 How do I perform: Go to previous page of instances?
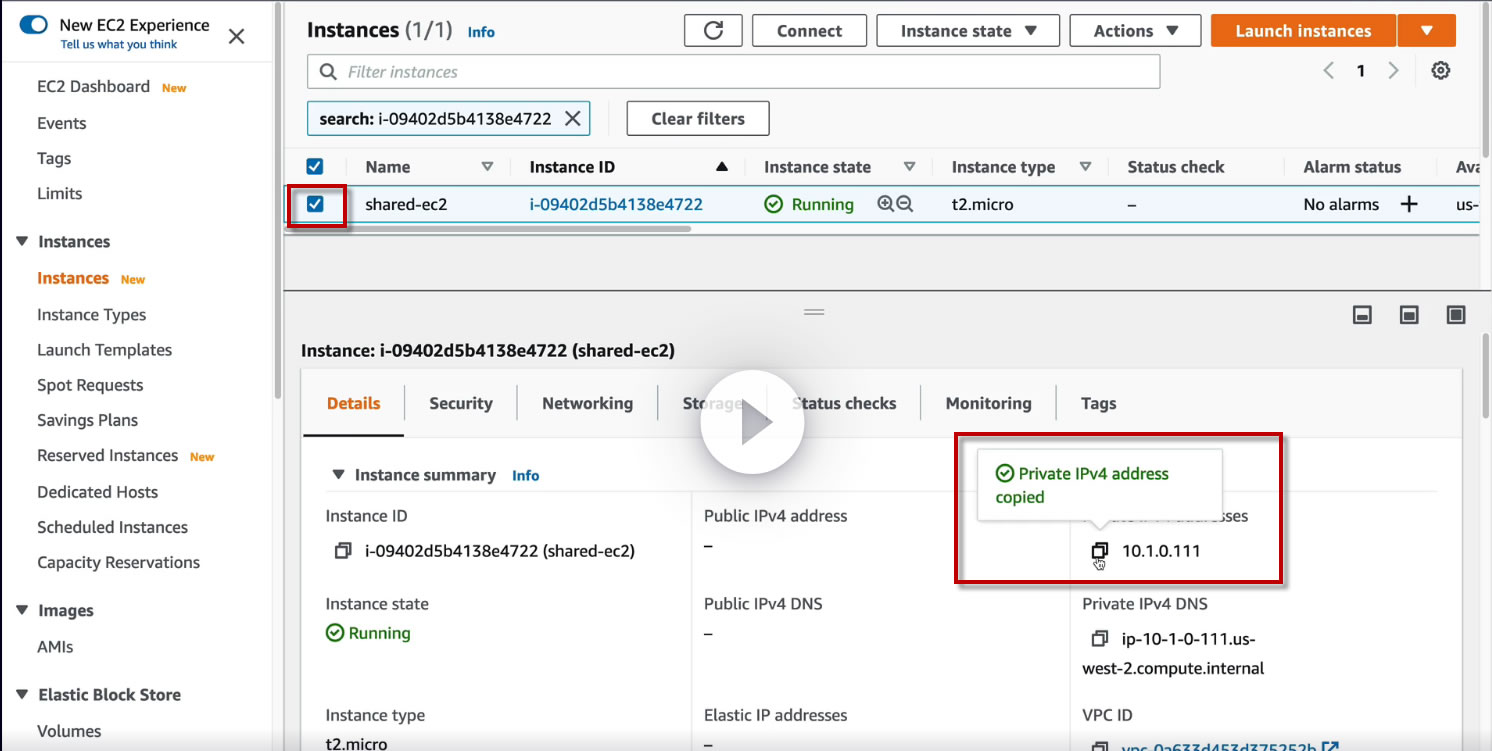coord(1329,71)
